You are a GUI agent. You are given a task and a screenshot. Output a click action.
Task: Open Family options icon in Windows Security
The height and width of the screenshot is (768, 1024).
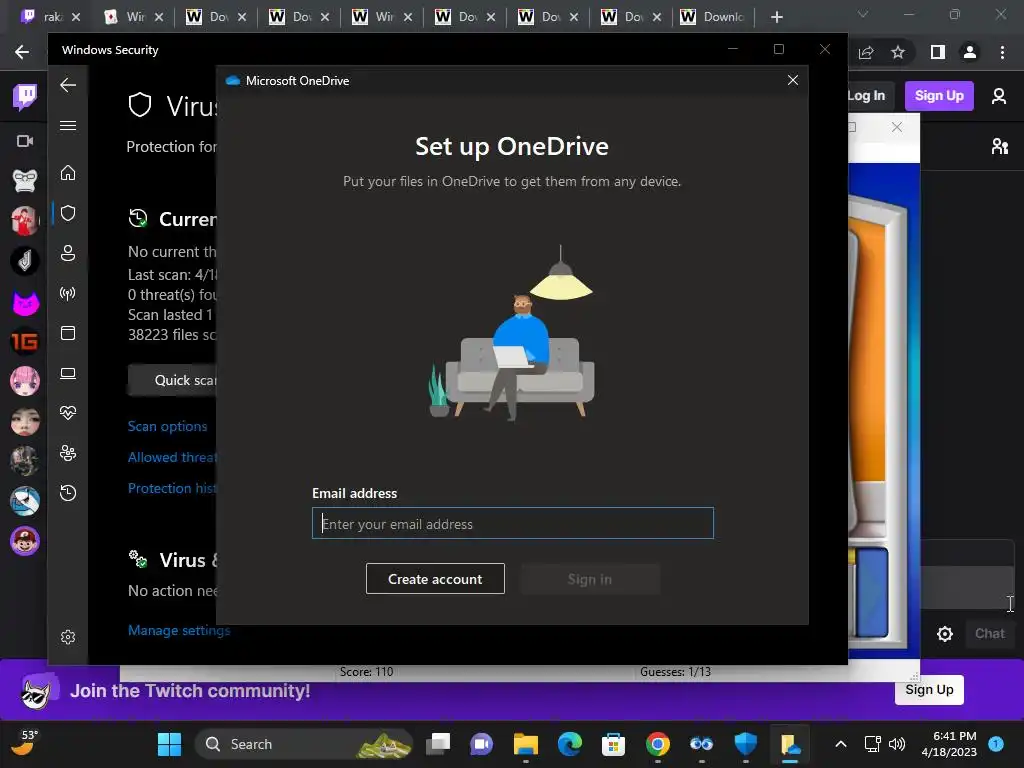tap(68, 453)
